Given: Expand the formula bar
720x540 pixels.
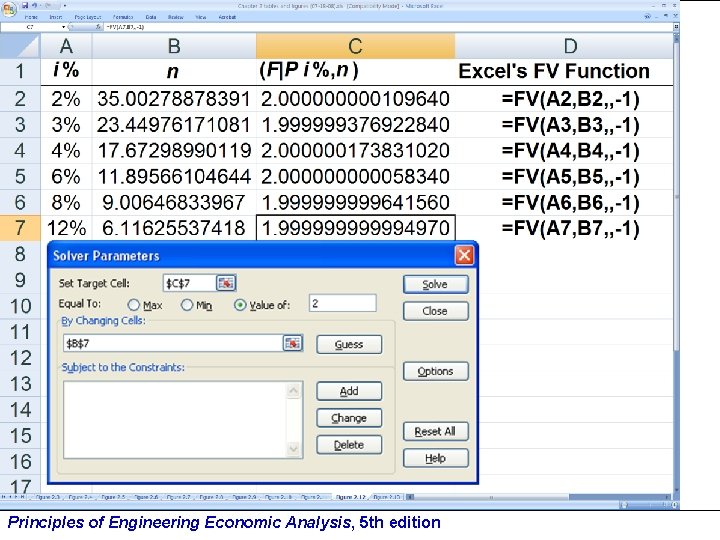Looking at the screenshot, I should point(676,27).
